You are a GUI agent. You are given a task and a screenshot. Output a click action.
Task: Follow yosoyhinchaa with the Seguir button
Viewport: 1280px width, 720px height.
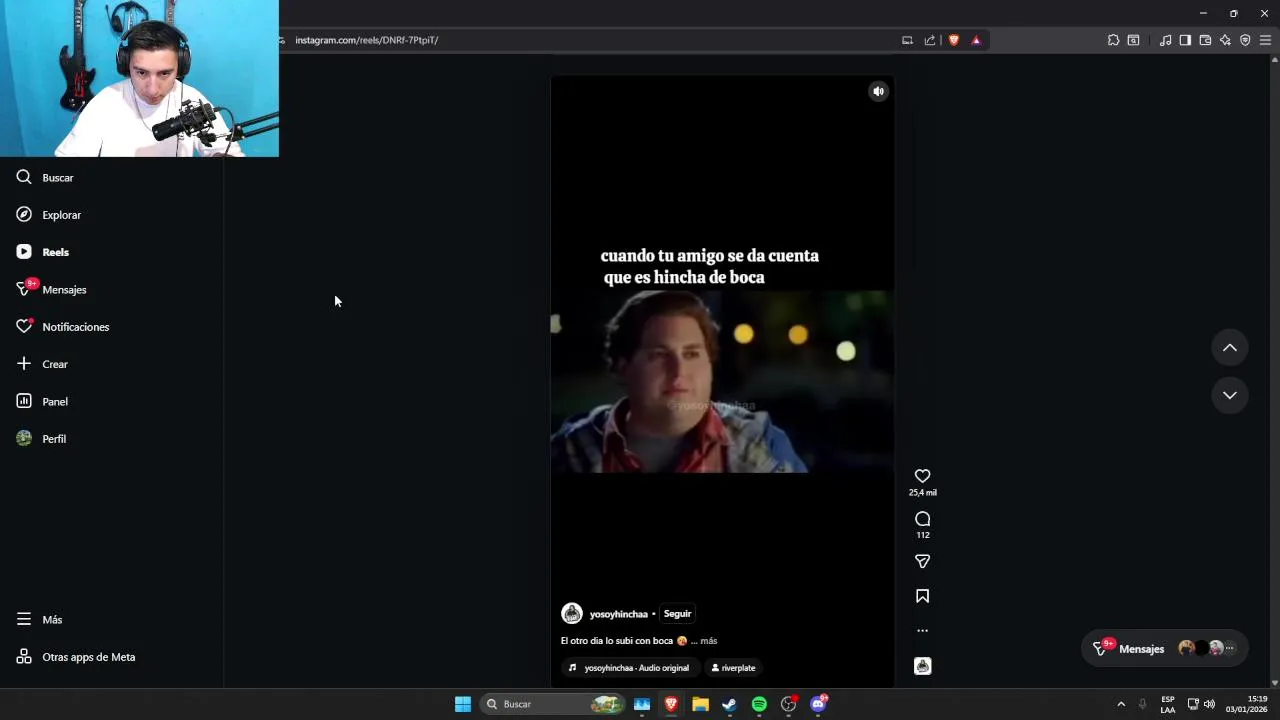tap(677, 614)
